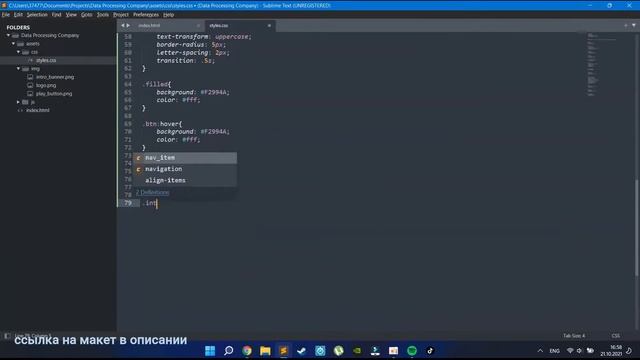Open TikTok from taskbar
This screenshot has height=360, width=640.
430,351
